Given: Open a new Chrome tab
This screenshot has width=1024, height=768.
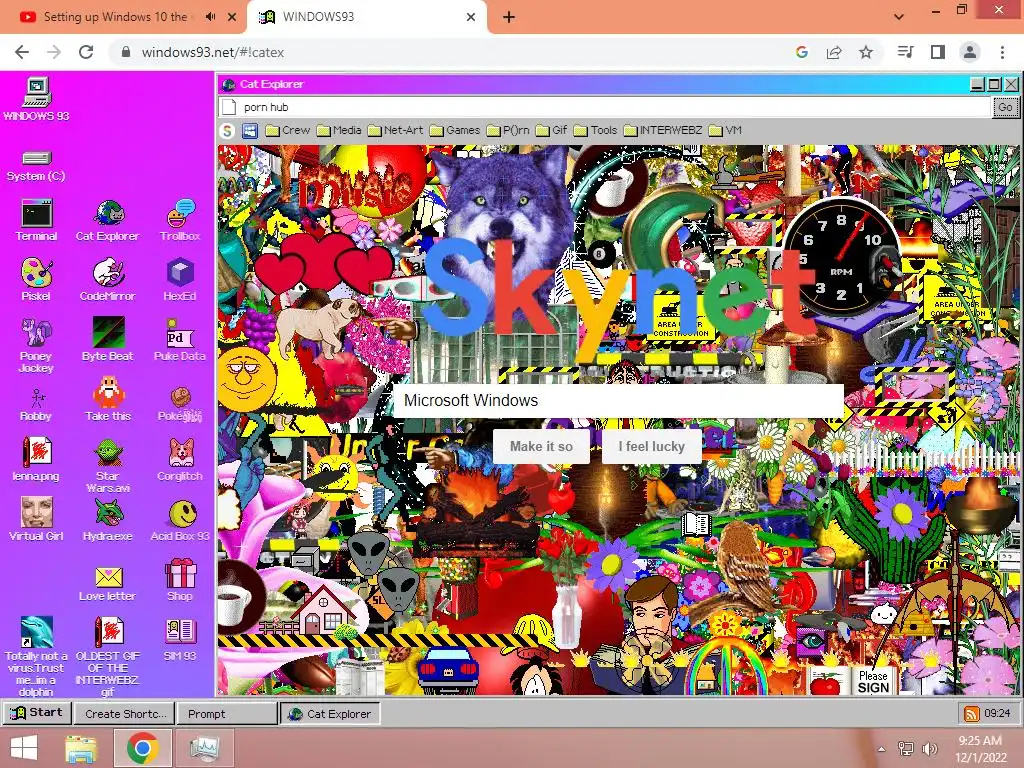Looking at the screenshot, I should pyautogui.click(x=509, y=17).
